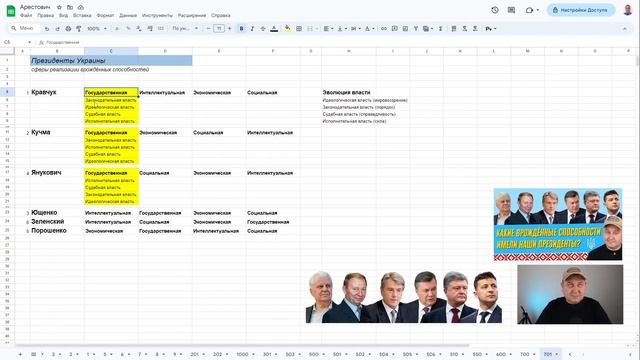This screenshot has height=360, width=640.
Task: Click the move-to-folder icon beside title
Action: (70, 7)
